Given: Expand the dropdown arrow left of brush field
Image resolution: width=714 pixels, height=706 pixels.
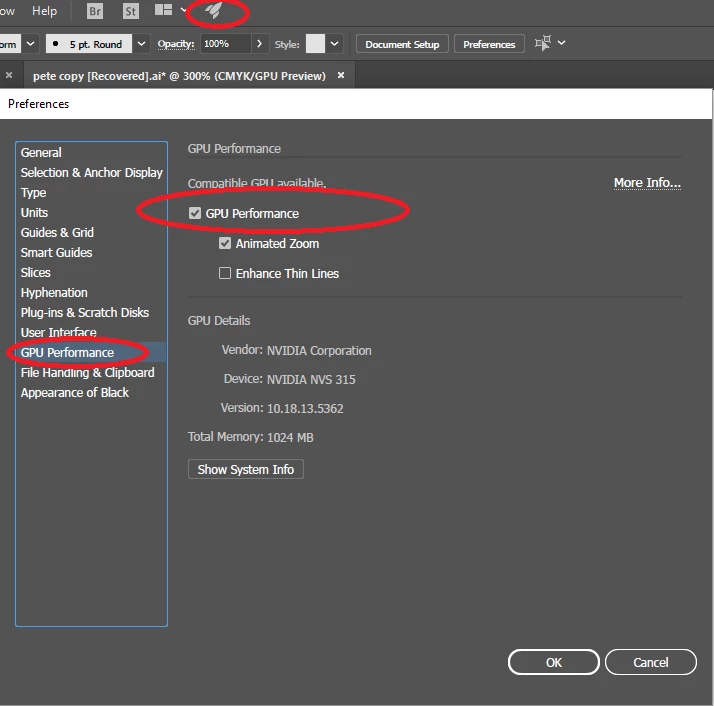Looking at the screenshot, I should pyautogui.click(x=30, y=44).
